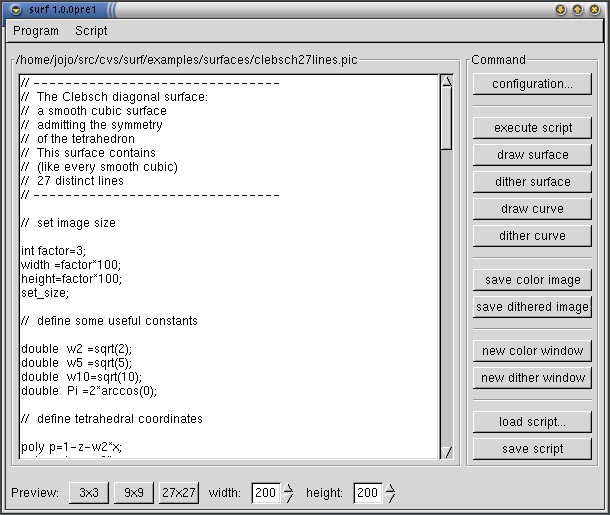Screen dimensions: 610x515
Task: Click the line 'set_size;'
Action: [x=45, y=293]
